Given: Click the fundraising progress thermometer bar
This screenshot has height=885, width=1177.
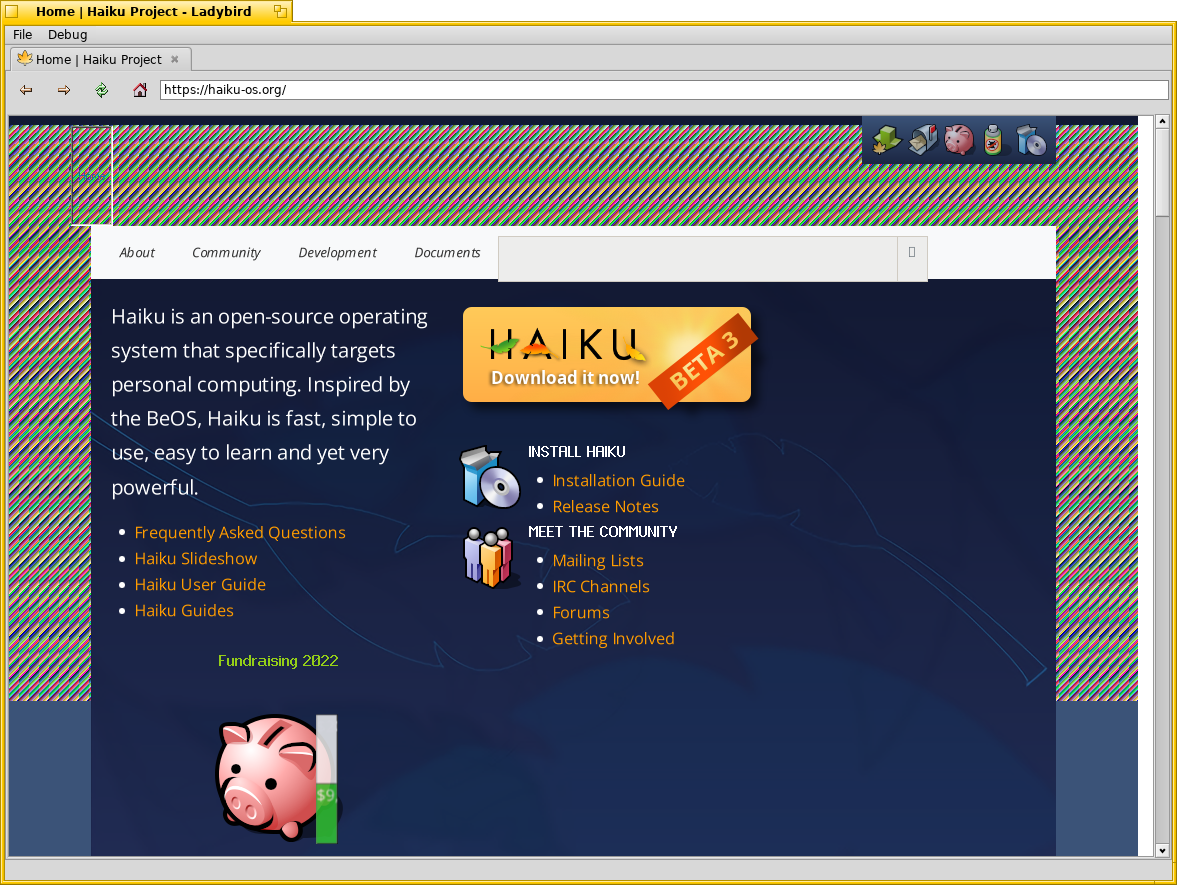Looking at the screenshot, I should [326, 780].
